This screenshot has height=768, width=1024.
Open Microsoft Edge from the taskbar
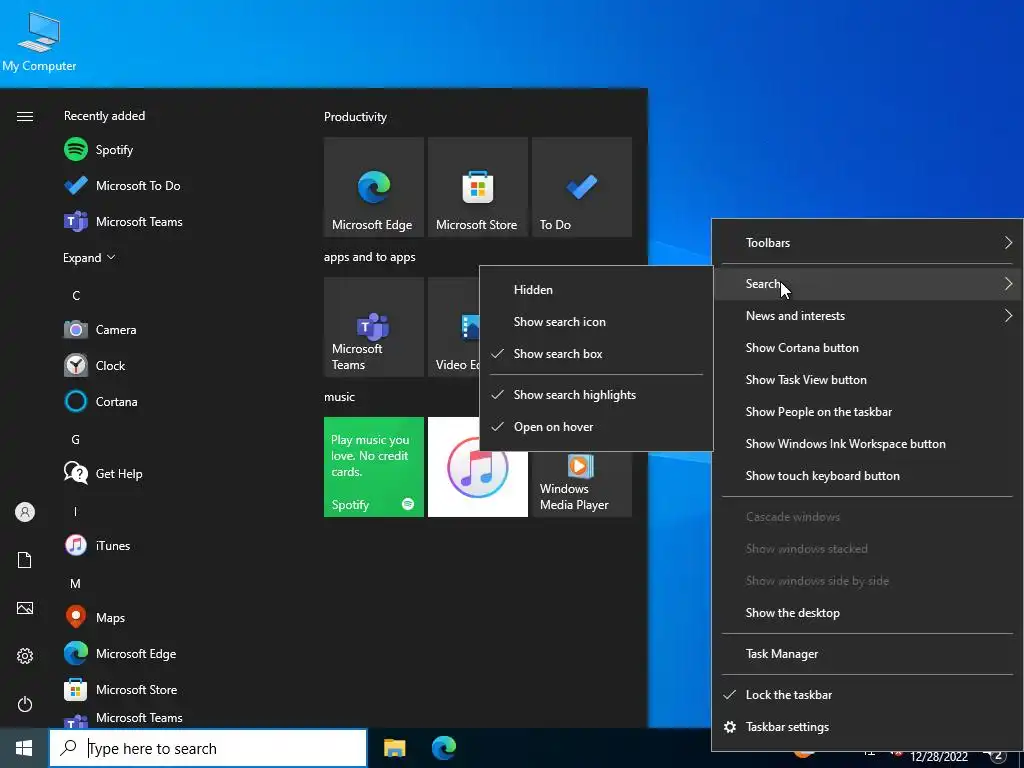[444, 748]
